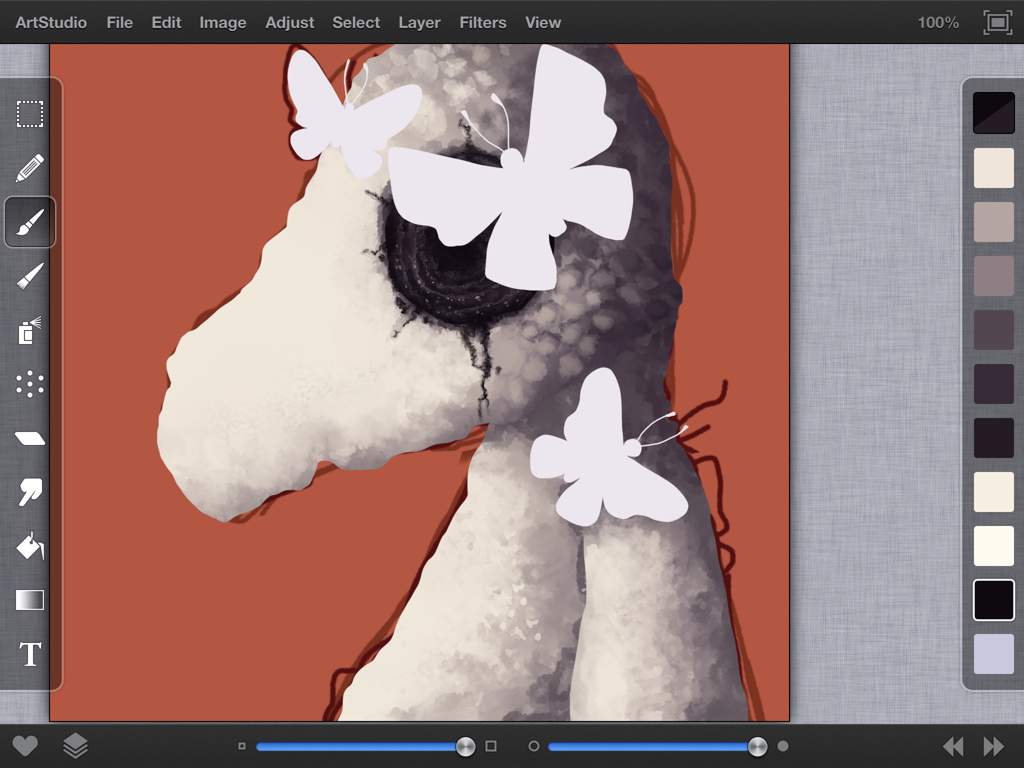The height and width of the screenshot is (768, 1024).
Task: Open the Select menu
Action: tap(356, 22)
